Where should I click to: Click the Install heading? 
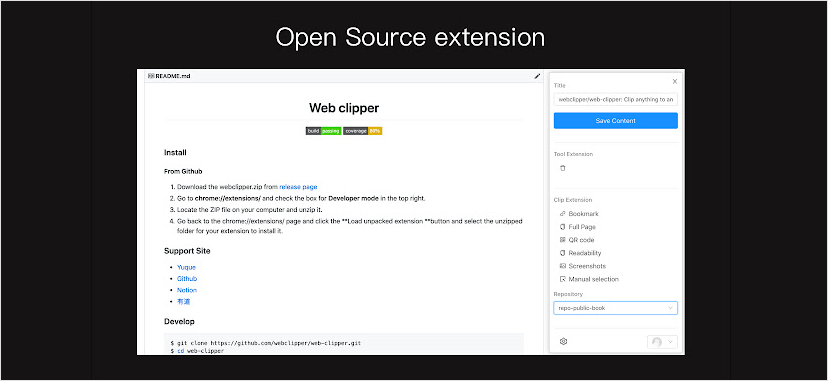click(x=175, y=153)
